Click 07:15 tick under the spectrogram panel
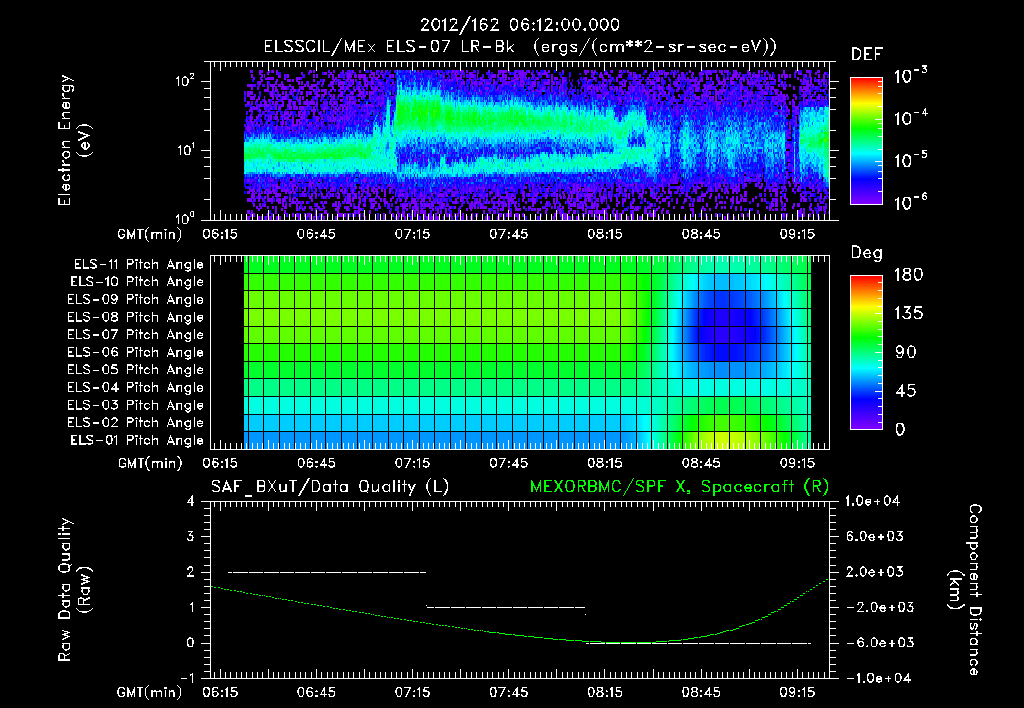Viewport: 1024px width, 708px height. tap(413, 234)
